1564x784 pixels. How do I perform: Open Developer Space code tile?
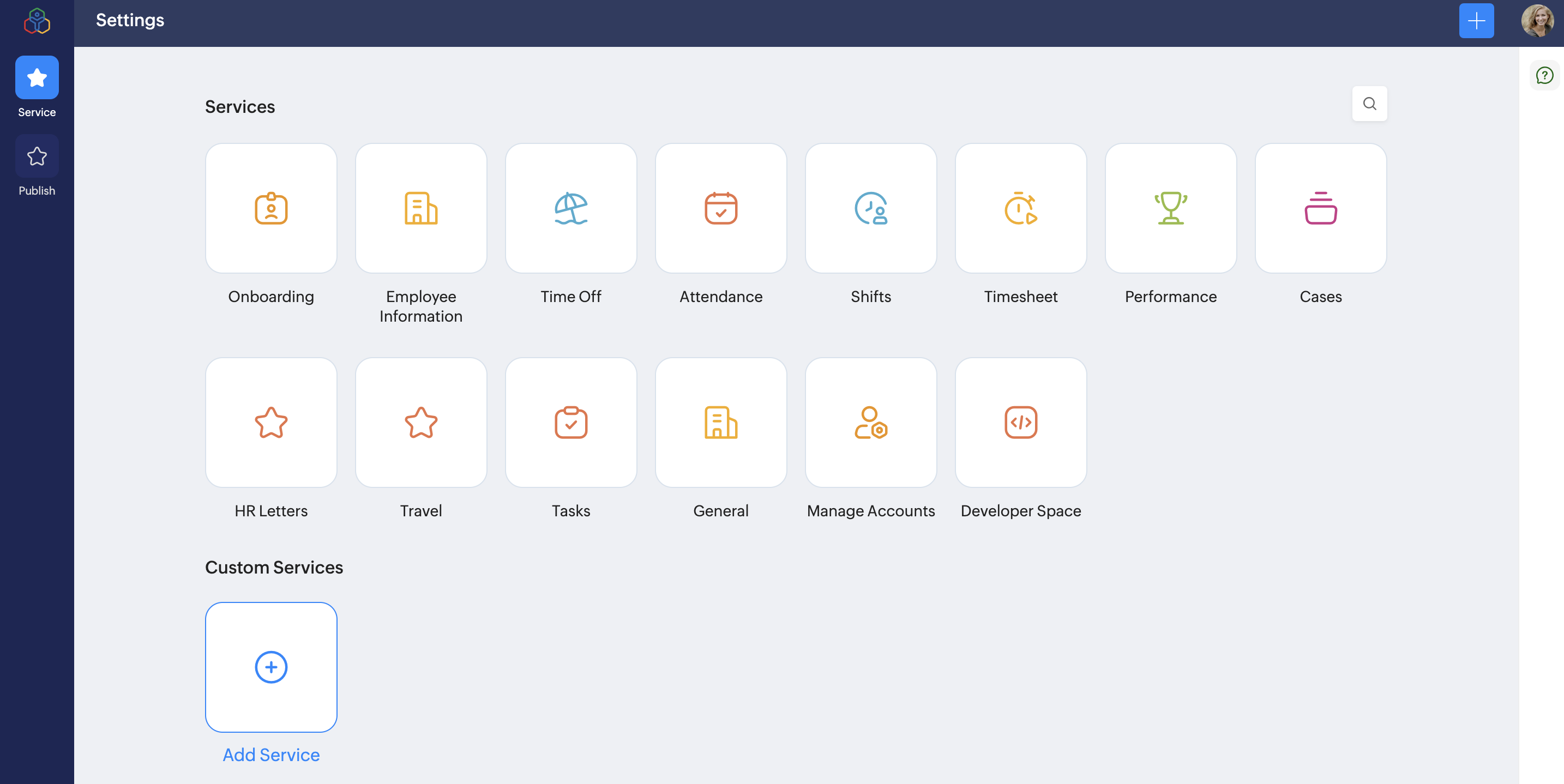coord(1021,423)
